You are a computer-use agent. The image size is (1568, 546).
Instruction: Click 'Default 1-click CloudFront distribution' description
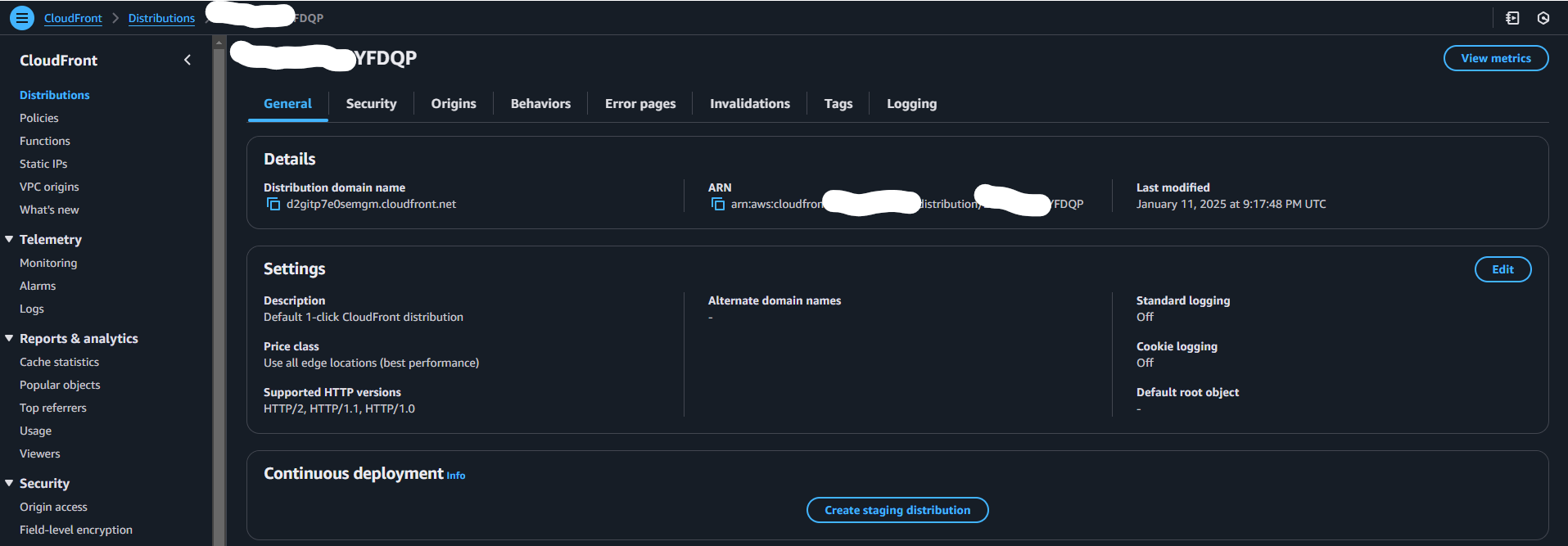364,317
